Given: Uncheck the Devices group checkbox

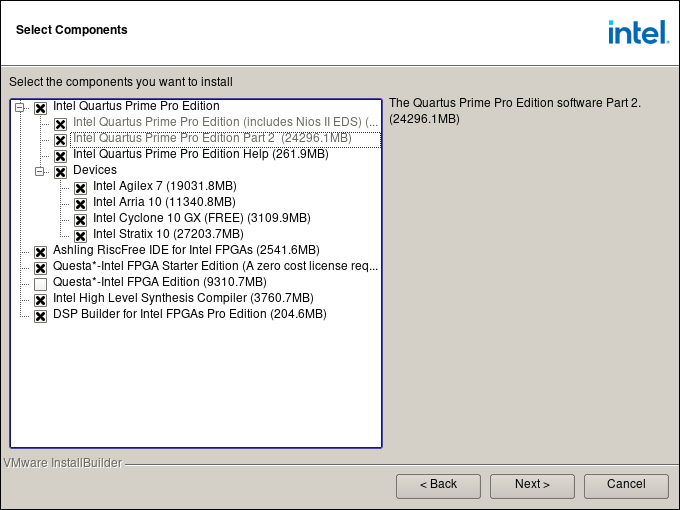Looking at the screenshot, I should point(60,172).
